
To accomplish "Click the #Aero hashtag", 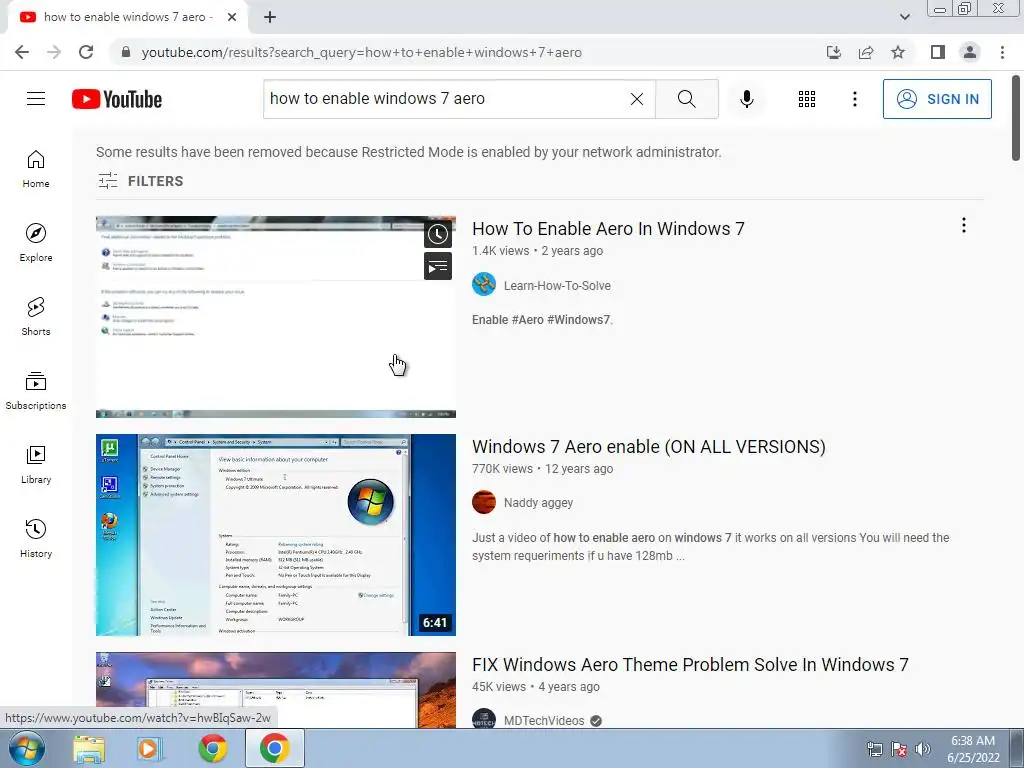I will 527,320.
